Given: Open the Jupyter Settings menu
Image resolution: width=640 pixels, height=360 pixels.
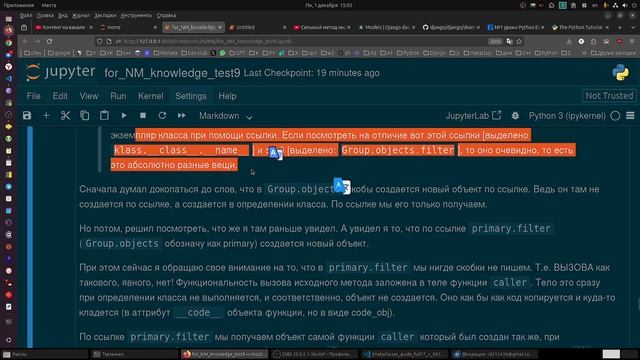Looking at the screenshot, I should point(191,96).
